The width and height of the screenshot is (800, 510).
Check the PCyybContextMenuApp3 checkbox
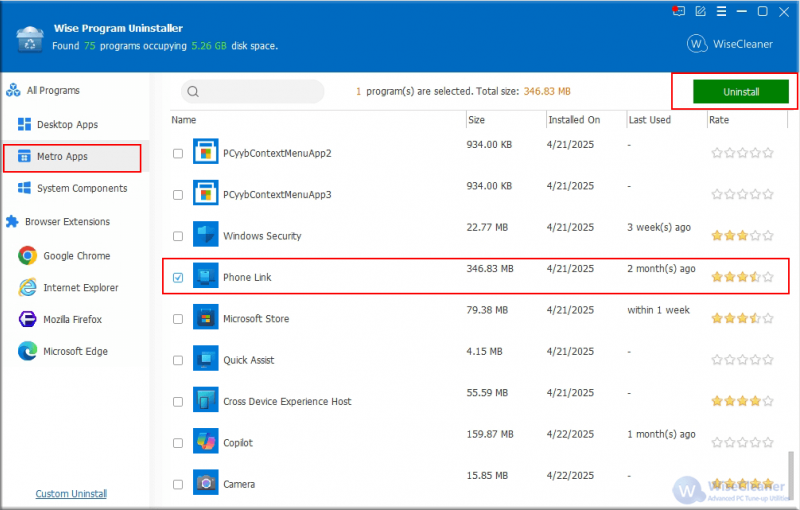click(178, 195)
